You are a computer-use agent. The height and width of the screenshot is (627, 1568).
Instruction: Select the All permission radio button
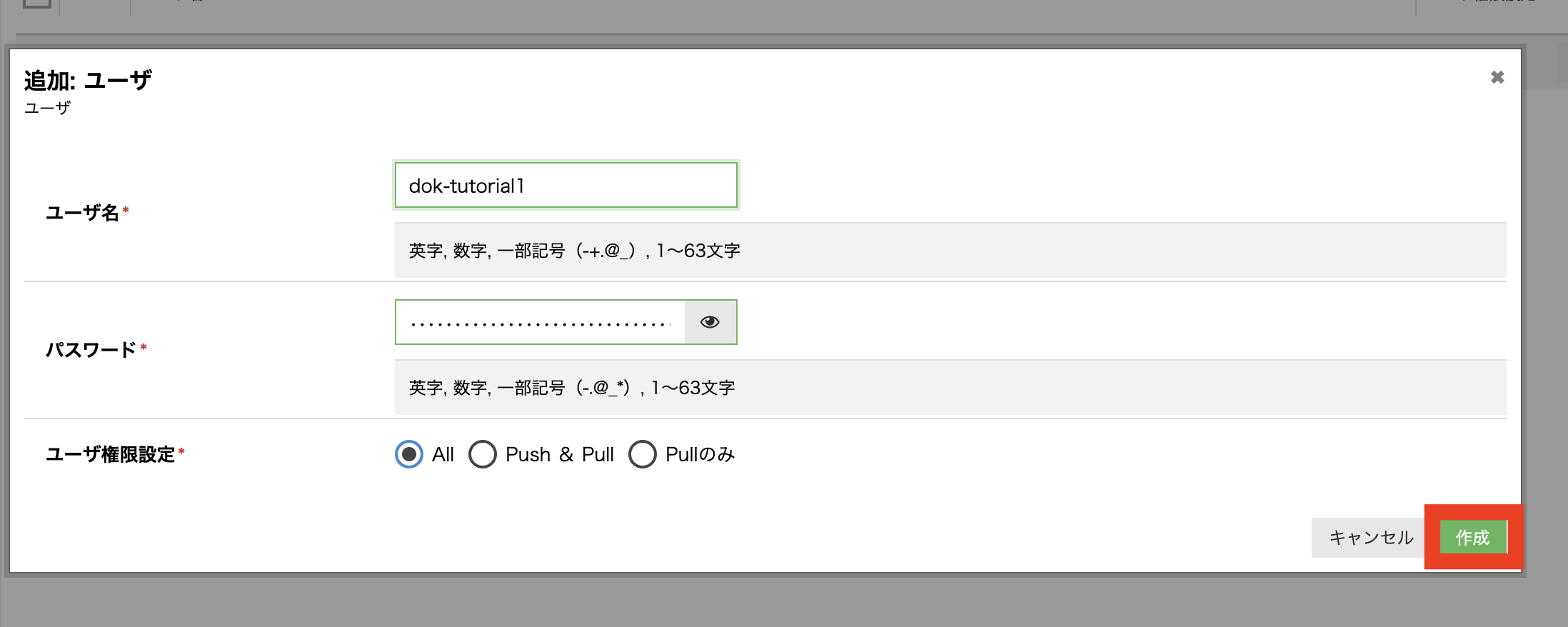[x=409, y=454]
